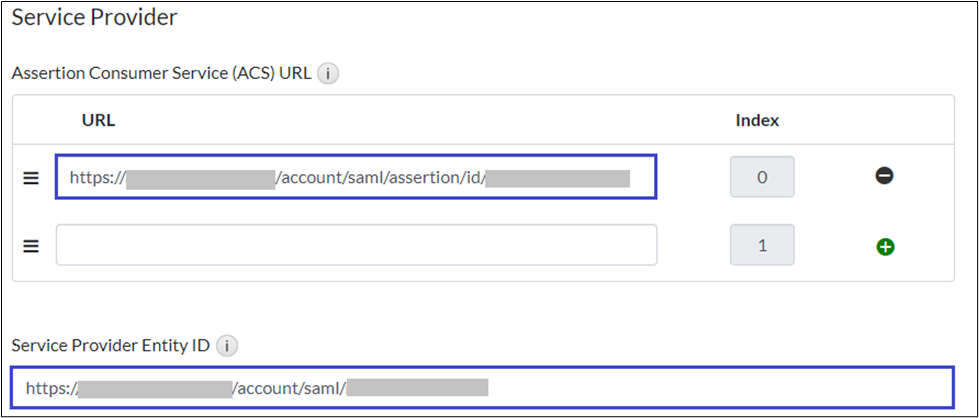Add a new ACS URL with the green plus icon
Screen dimensions: 979x418
pos(884,246)
